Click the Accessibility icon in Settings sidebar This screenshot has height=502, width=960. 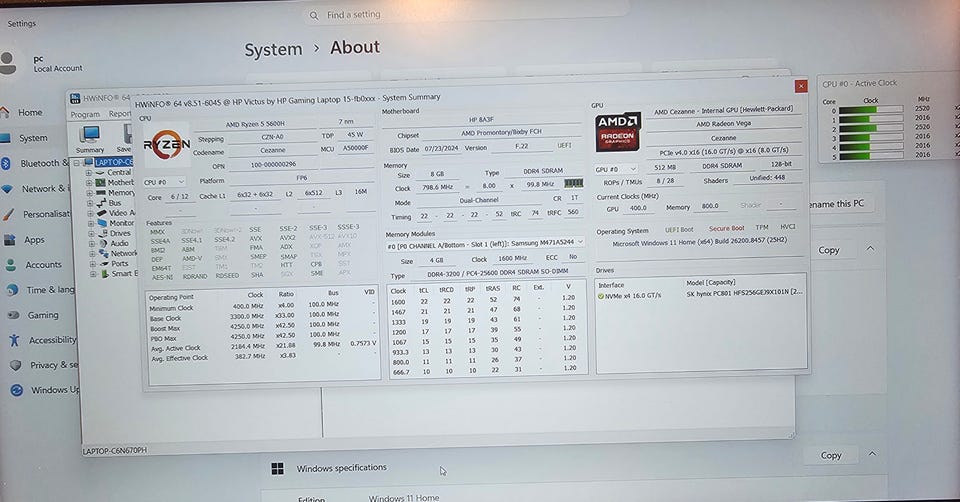[15, 340]
